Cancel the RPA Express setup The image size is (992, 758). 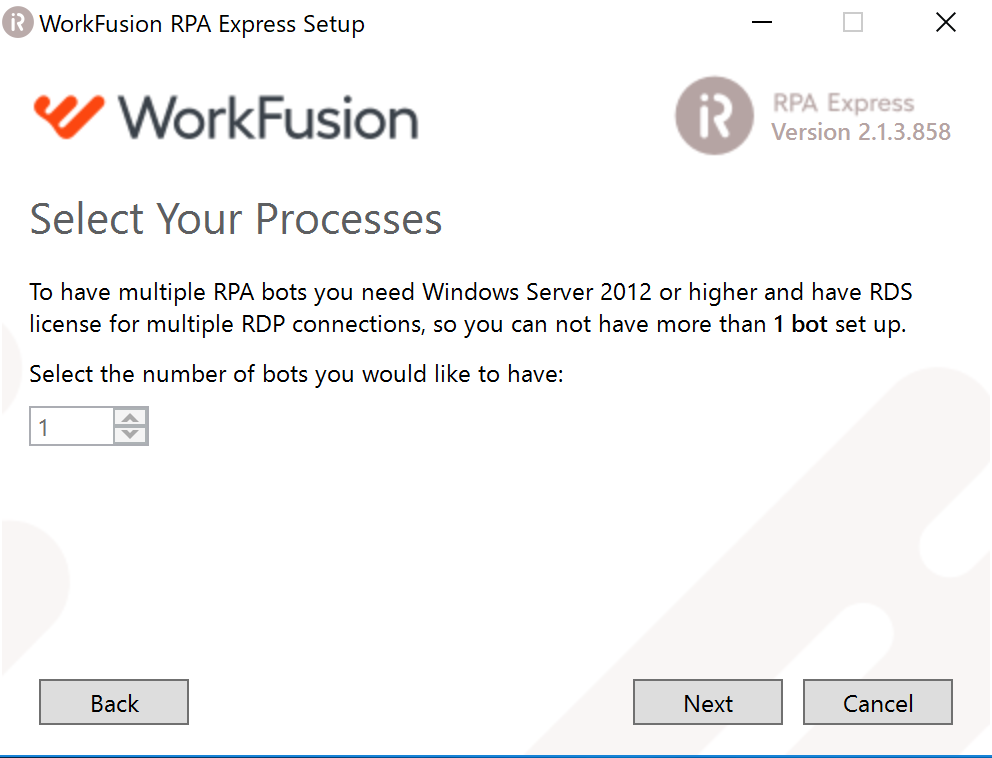point(877,701)
